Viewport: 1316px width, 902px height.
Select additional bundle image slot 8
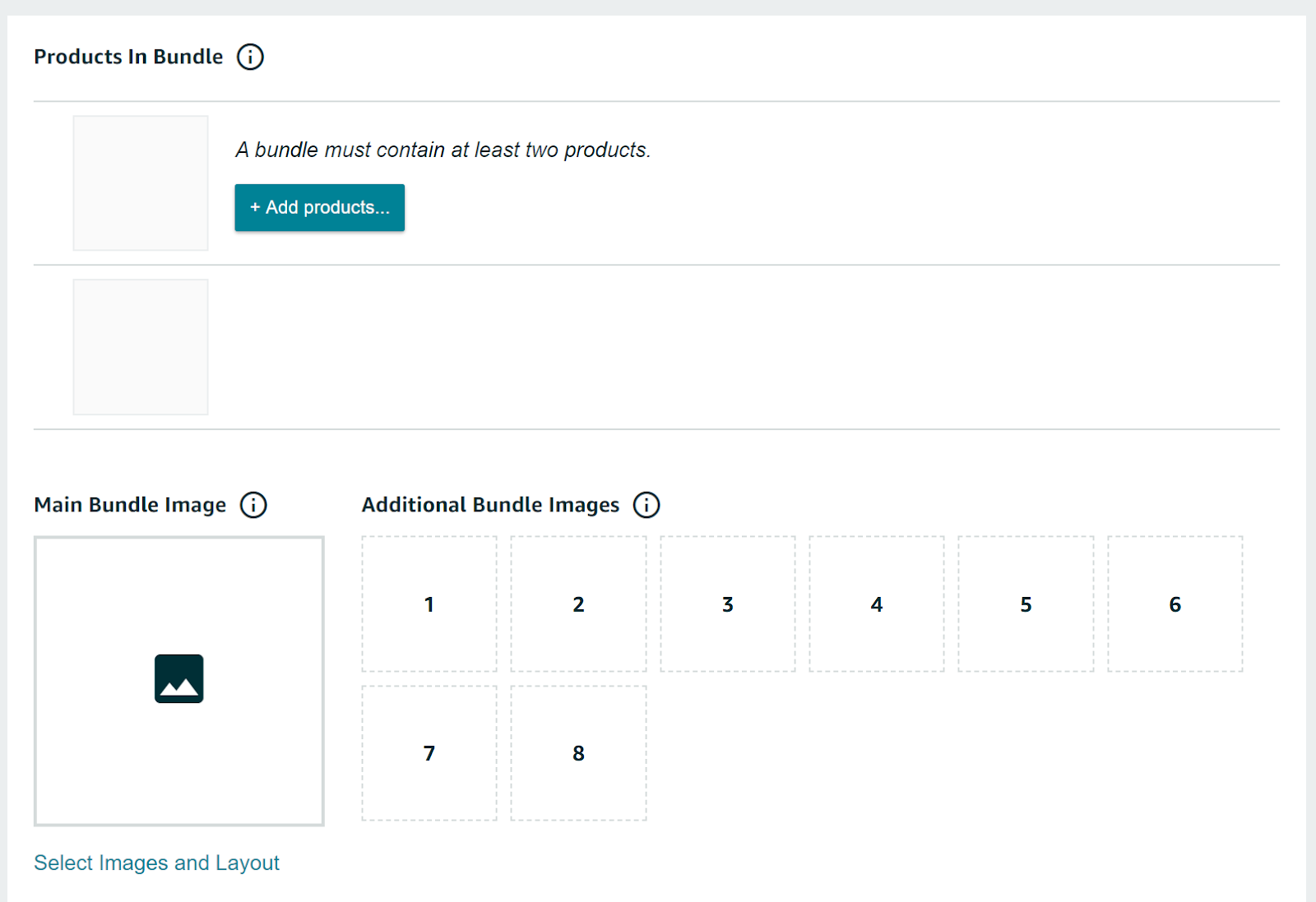(578, 752)
